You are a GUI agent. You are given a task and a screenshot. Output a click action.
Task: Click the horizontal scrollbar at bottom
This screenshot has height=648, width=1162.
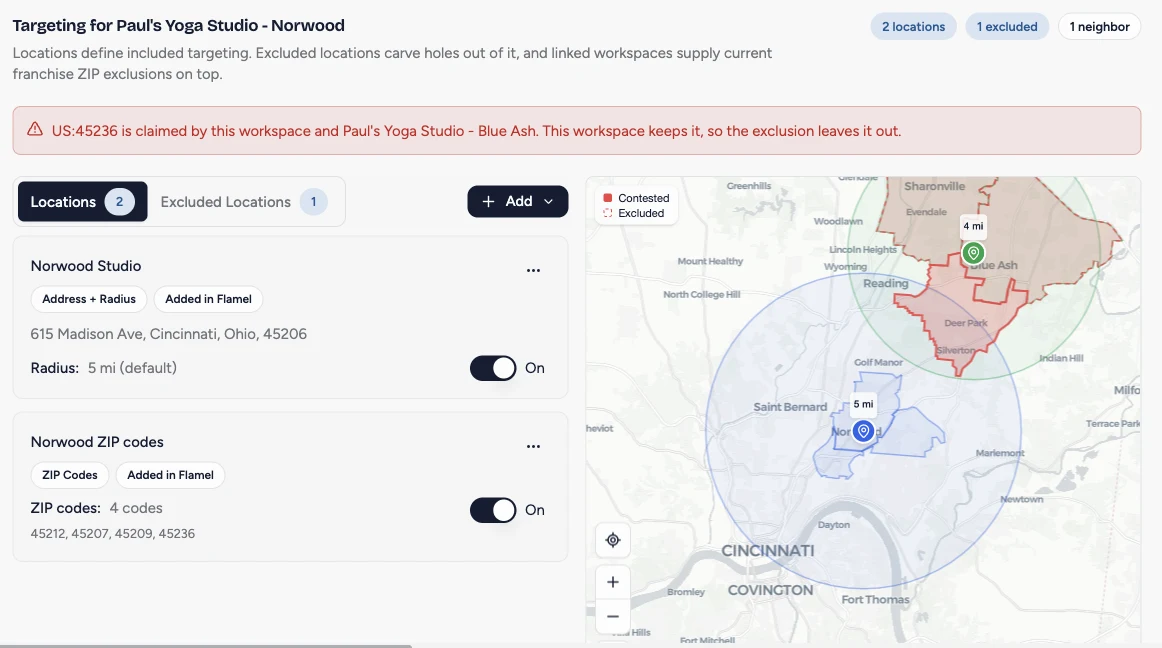[x=206, y=646]
